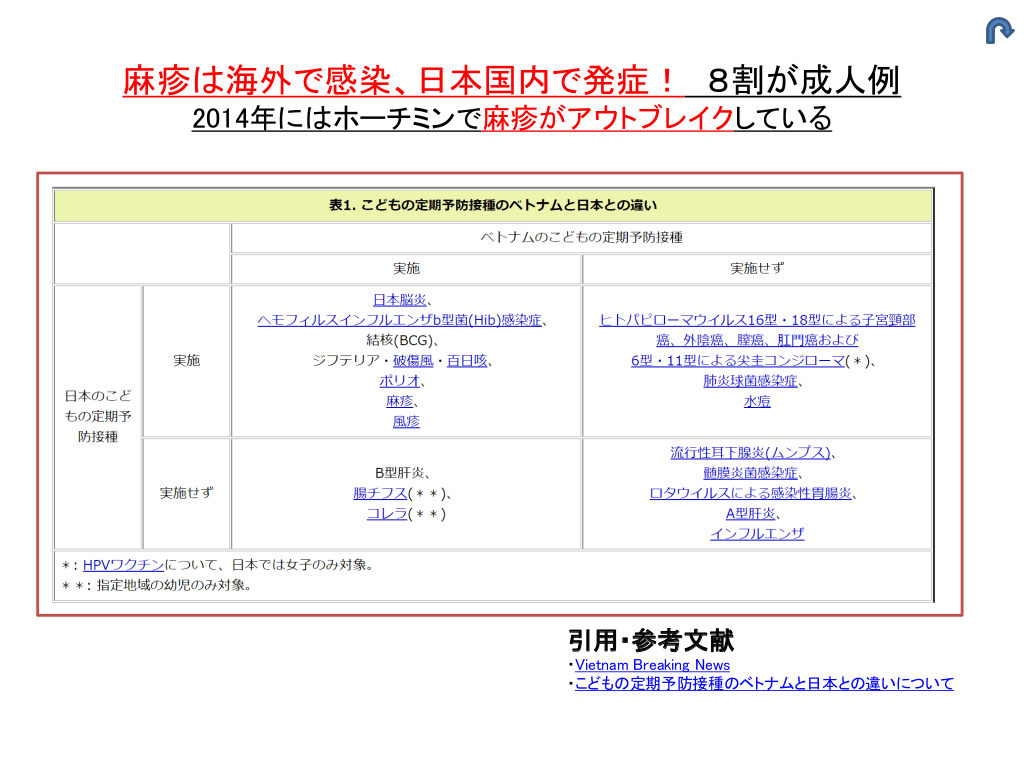Click the 風疹 link

tap(406, 422)
